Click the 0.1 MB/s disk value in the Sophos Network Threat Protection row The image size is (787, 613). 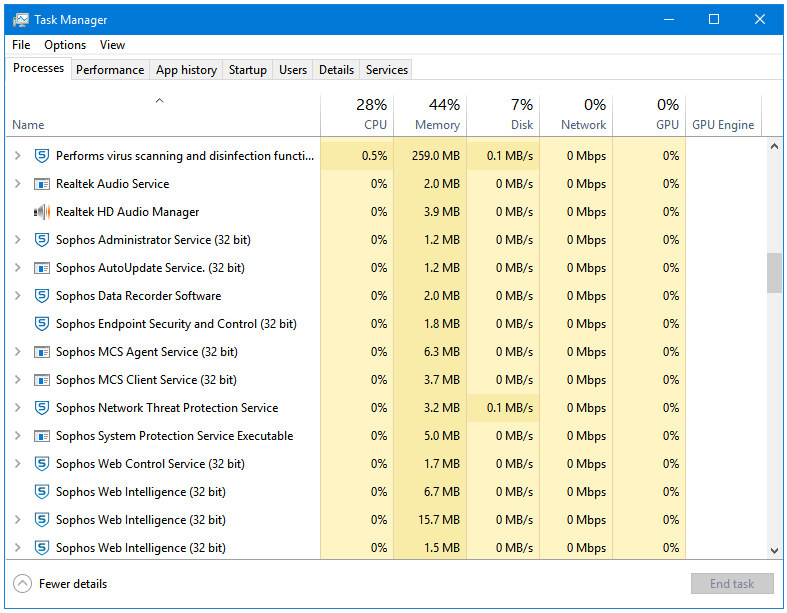click(x=509, y=408)
